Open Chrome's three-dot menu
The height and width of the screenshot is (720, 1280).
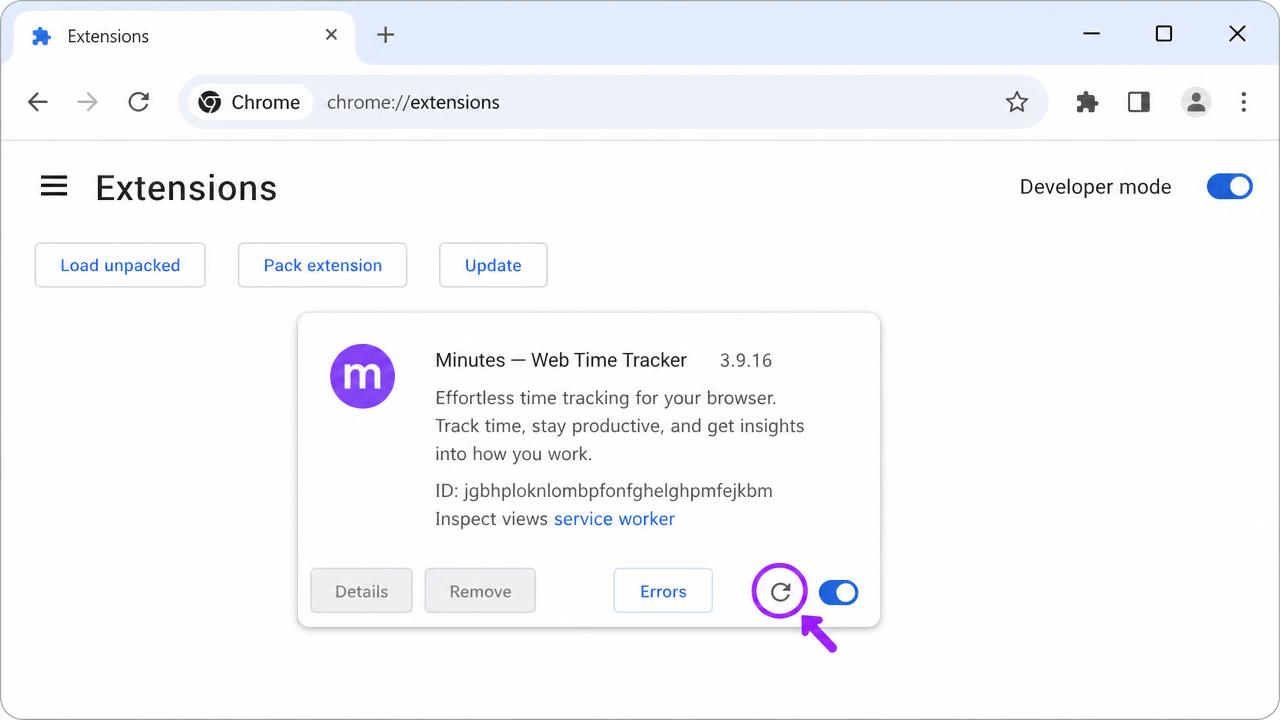click(x=1244, y=102)
